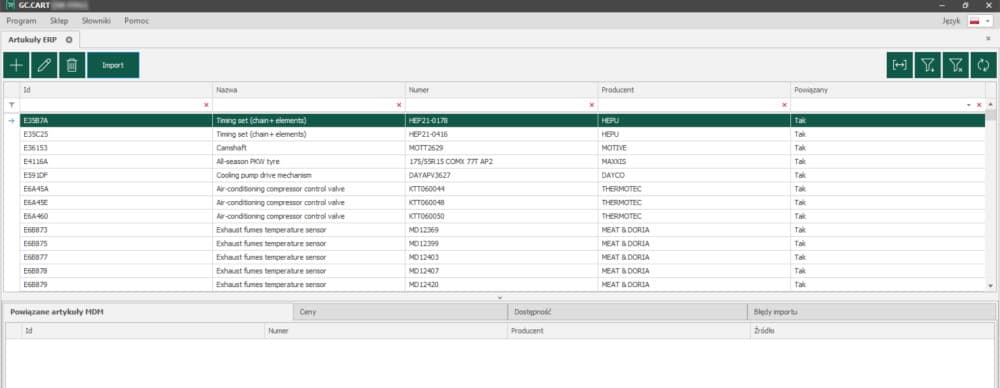Clear the Powiązany column filter with red x
Screen dimensions: 1000x388
point(979,105)
